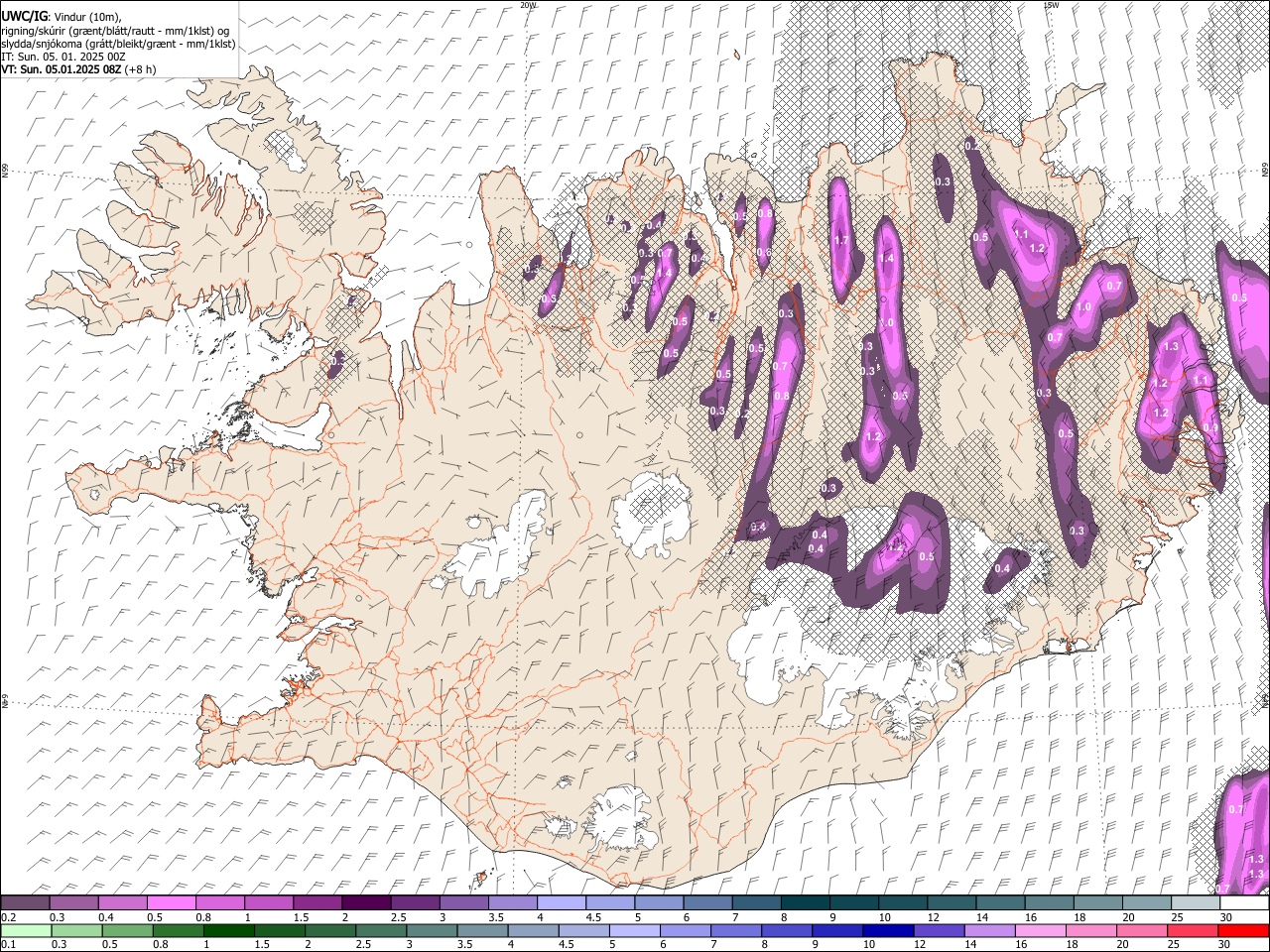Viewport: 1270px width, 952px height.
Task: Click the periwinkle 4–4.5 snow legend swatch
Action: click(562, 902)
